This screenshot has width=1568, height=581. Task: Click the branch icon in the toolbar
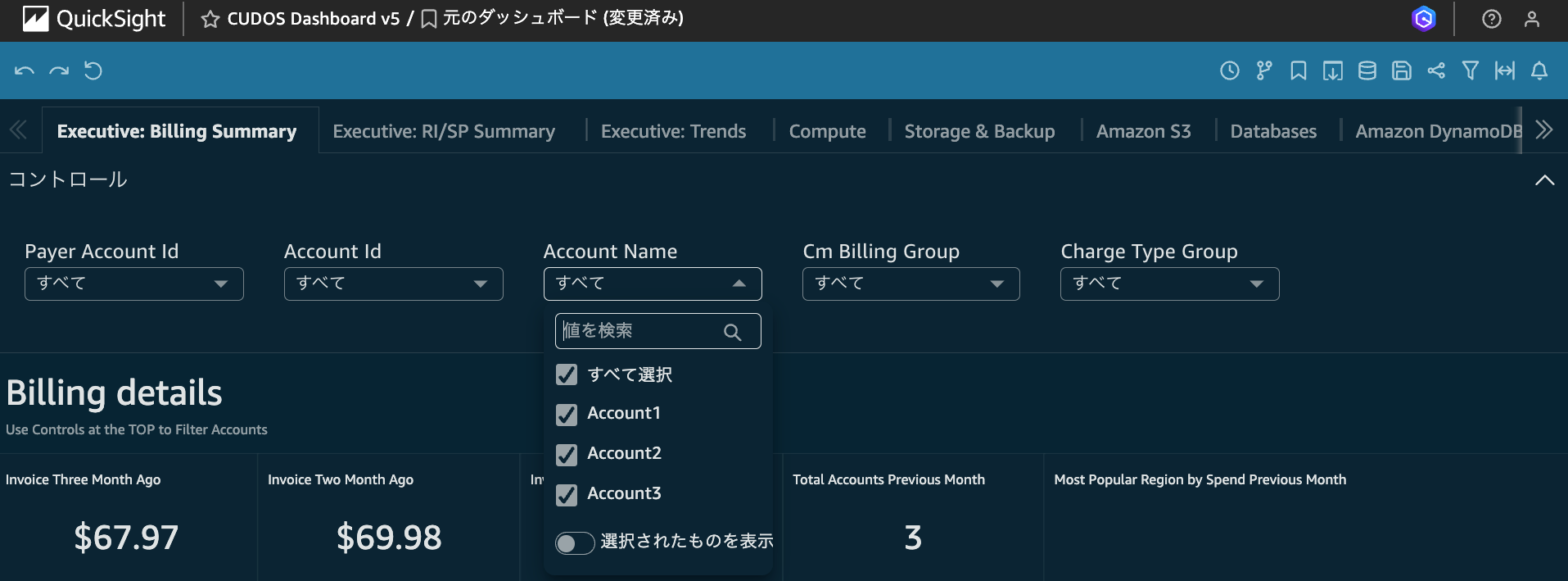[x=1264, y=70]
